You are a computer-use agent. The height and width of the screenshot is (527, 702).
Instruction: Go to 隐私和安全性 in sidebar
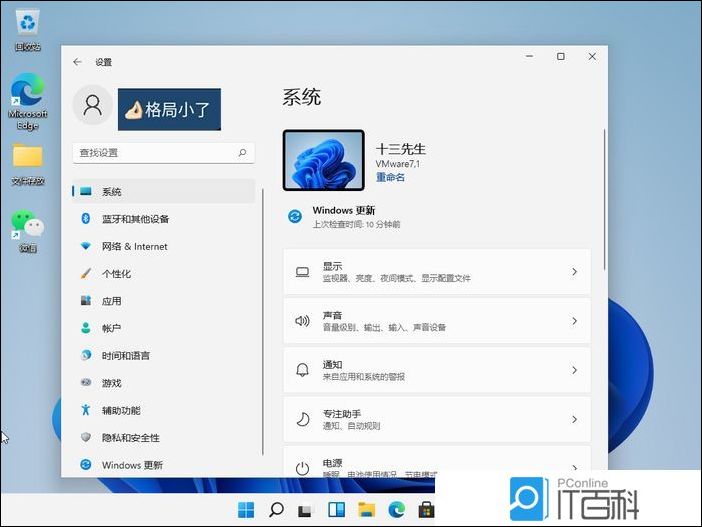(130, 438)
